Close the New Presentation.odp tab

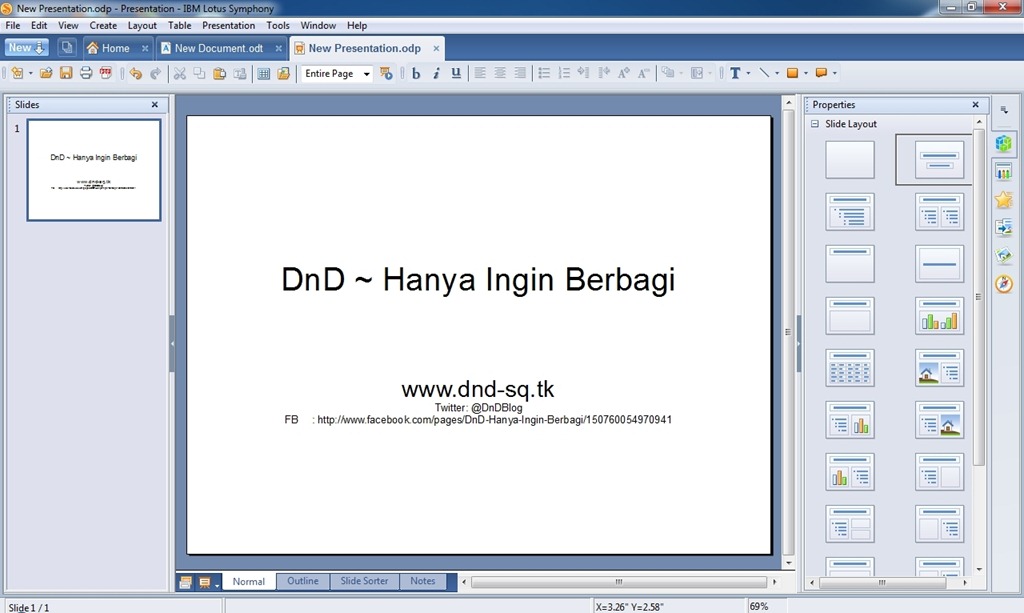pos(436,48)
